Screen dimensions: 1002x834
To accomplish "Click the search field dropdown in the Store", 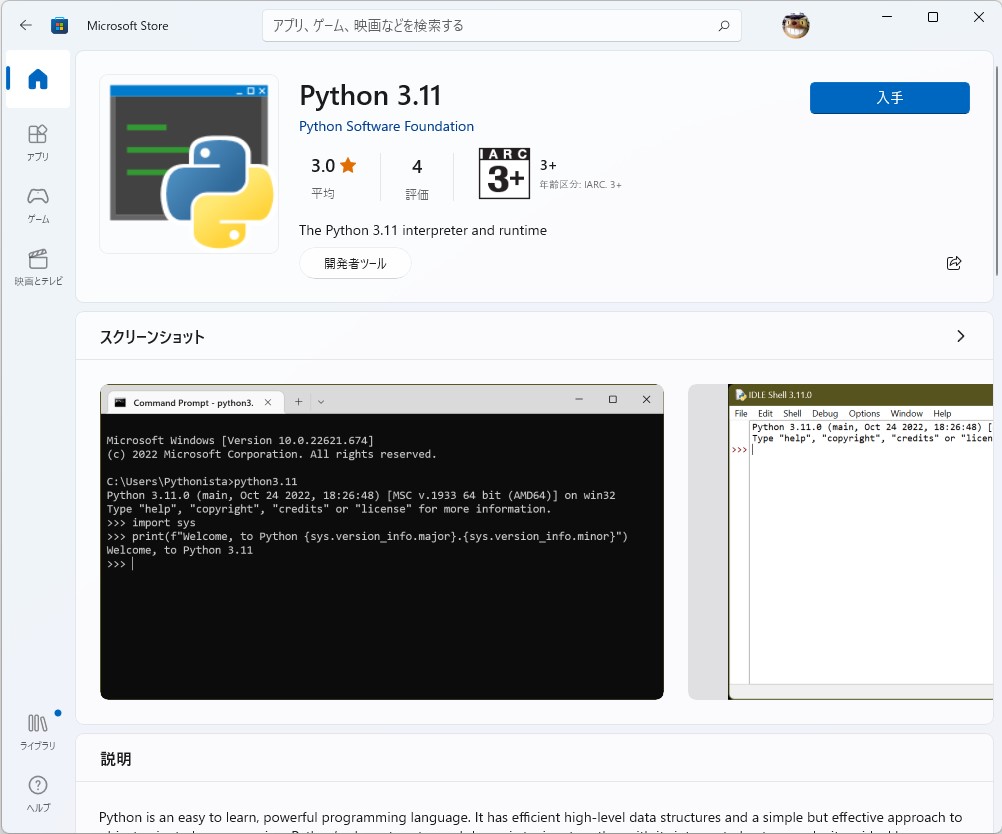I will coord(723,25).
